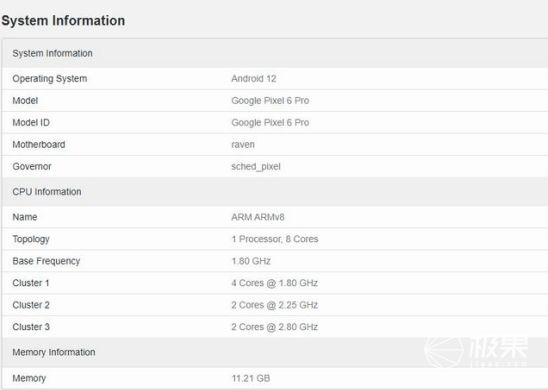Select the Memory value 11.21 GB
548x390 pixels.
click(x=251, y=378)
